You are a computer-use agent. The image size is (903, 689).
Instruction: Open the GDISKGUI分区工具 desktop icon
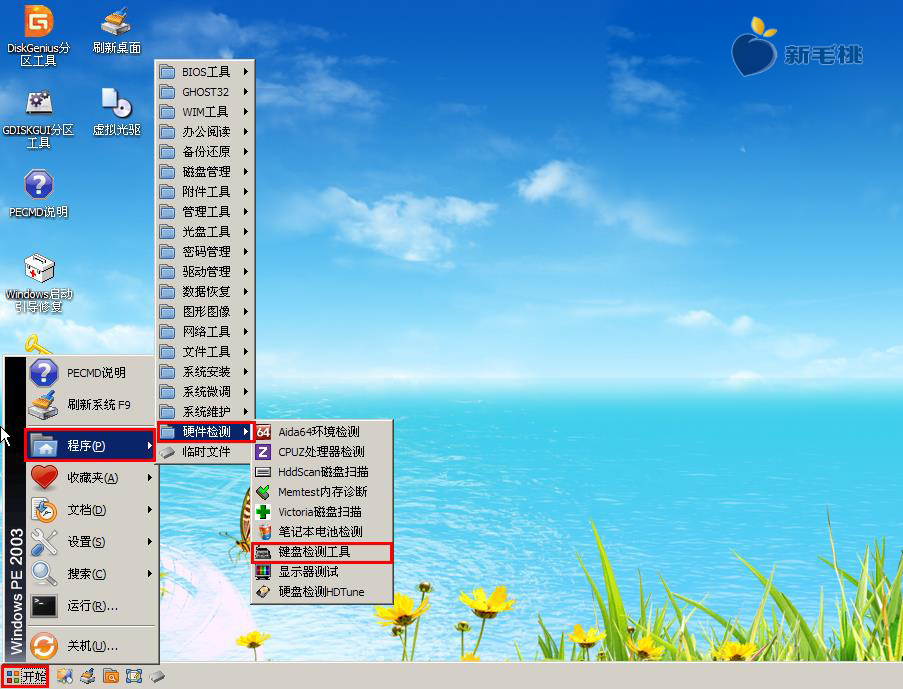[x=38, y=119]
